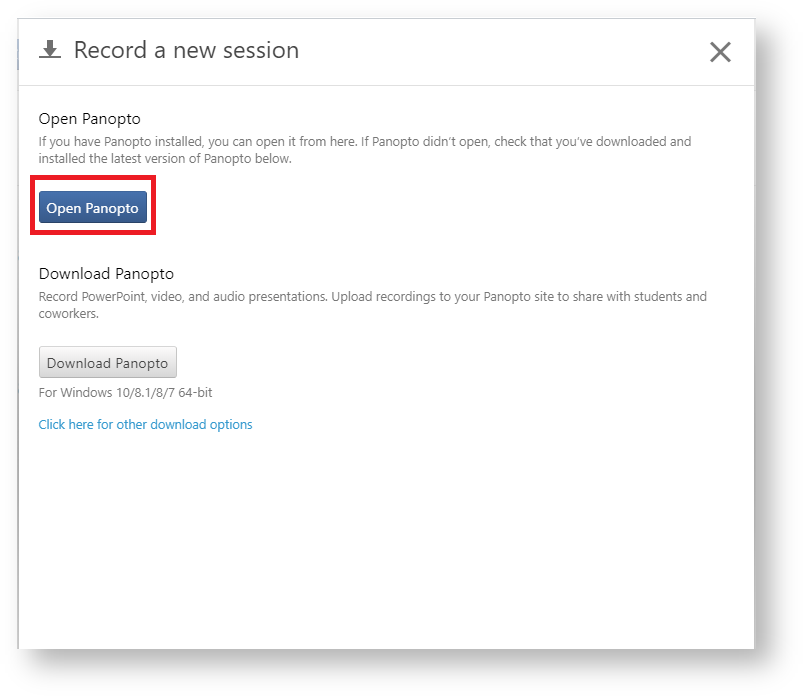Image resolution: width=804 pixels, height=697 pixels.
Task: Click the blue sliver on the dialog's left edge
Action: pyautogui.click(x=18, y=54)
